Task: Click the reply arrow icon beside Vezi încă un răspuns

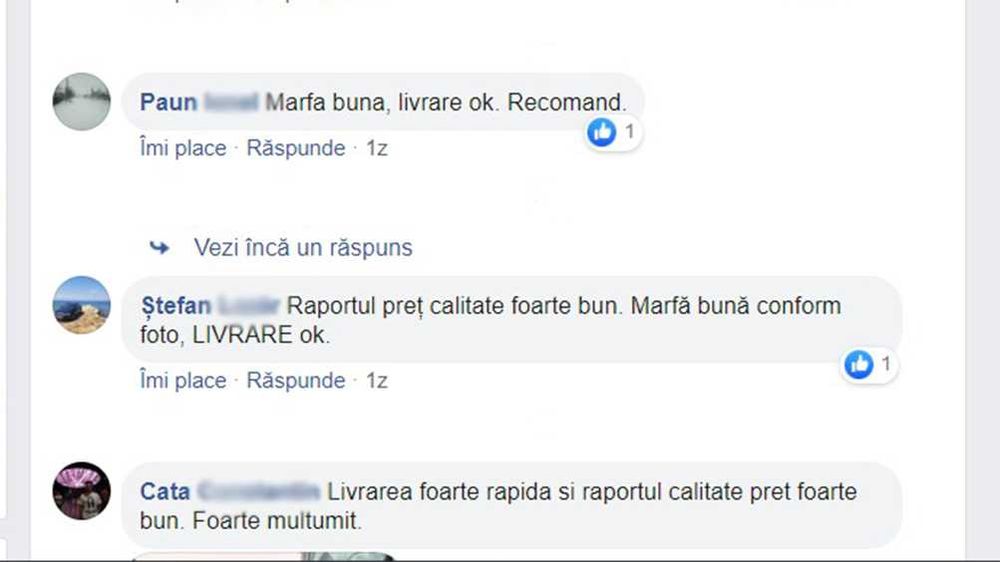Action: [x=159, y=248]
